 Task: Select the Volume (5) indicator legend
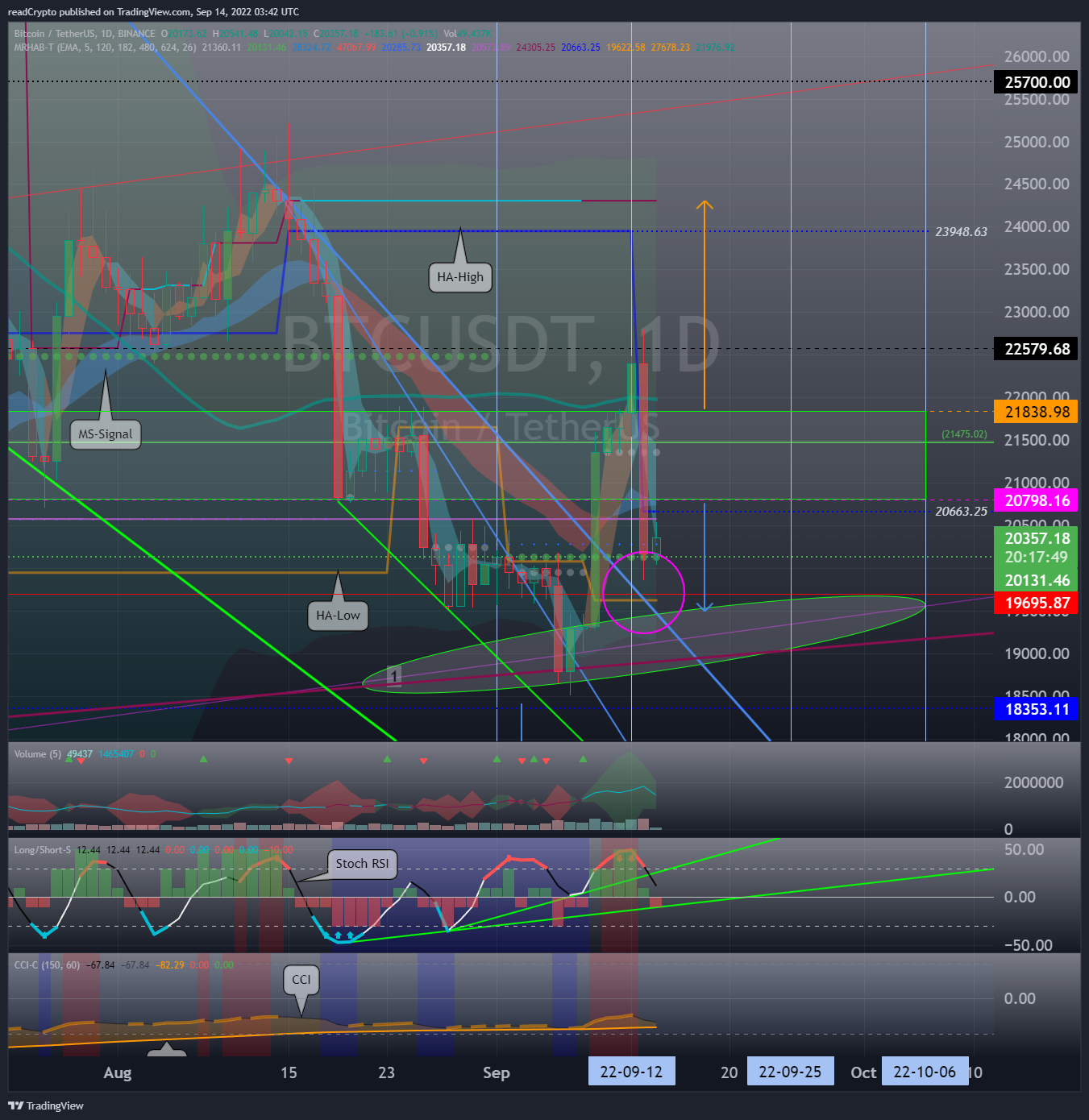pos(37,754)
